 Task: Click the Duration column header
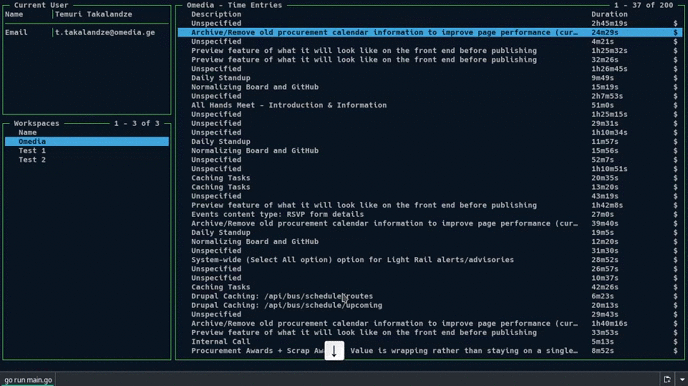[609, 14]
